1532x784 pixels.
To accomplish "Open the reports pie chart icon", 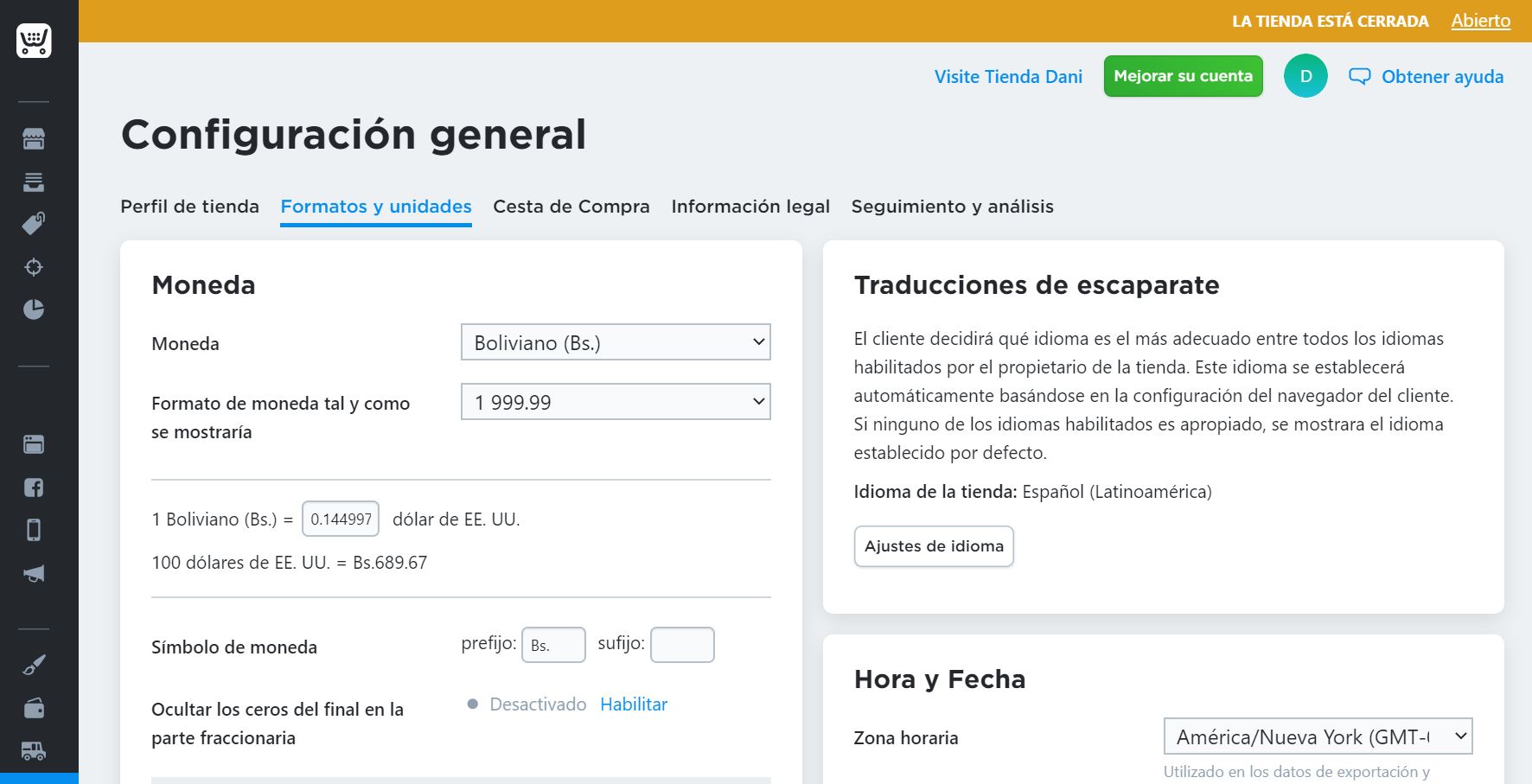I will 34,309.
